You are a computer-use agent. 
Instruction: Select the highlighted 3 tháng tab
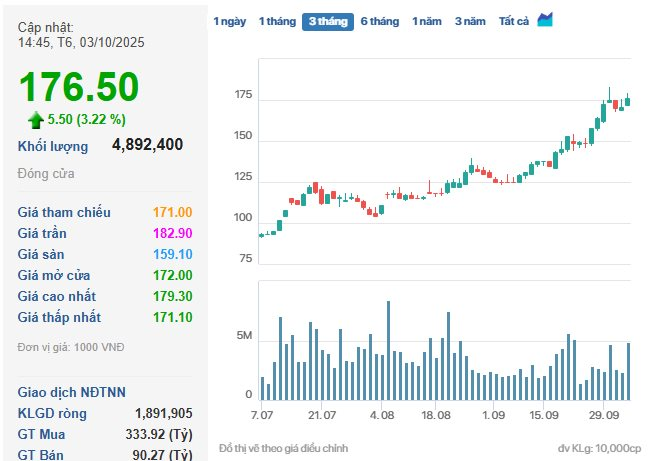click(x=327, y=21)
